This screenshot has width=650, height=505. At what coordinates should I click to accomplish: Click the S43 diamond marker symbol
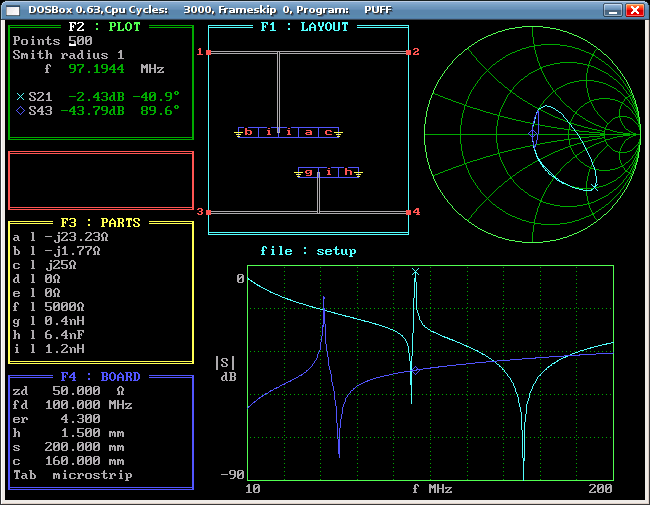pyautogui.click(x=20, y=111)
